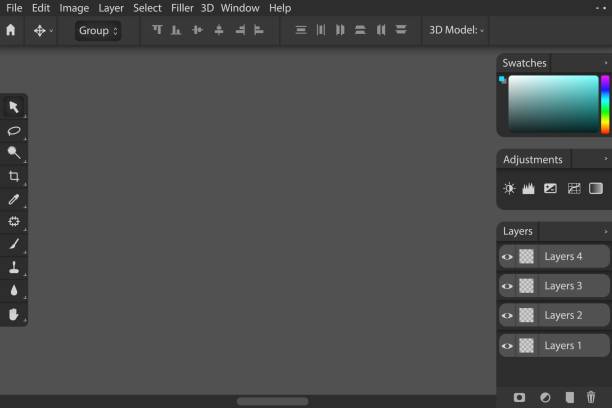Viewport: 612px width, 408px height.
Task: Switch to the Adjustments tab
Action: pyautogui.click(x=533, y=159)
